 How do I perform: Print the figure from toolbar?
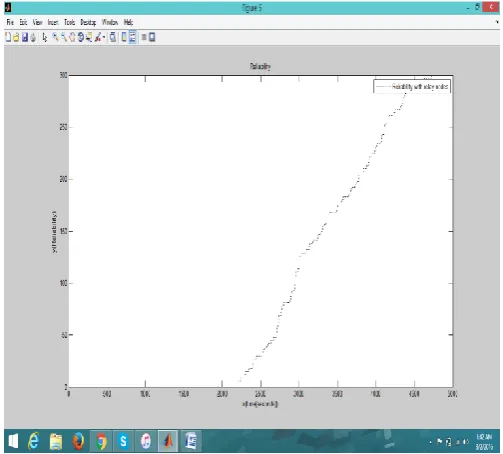33,37
